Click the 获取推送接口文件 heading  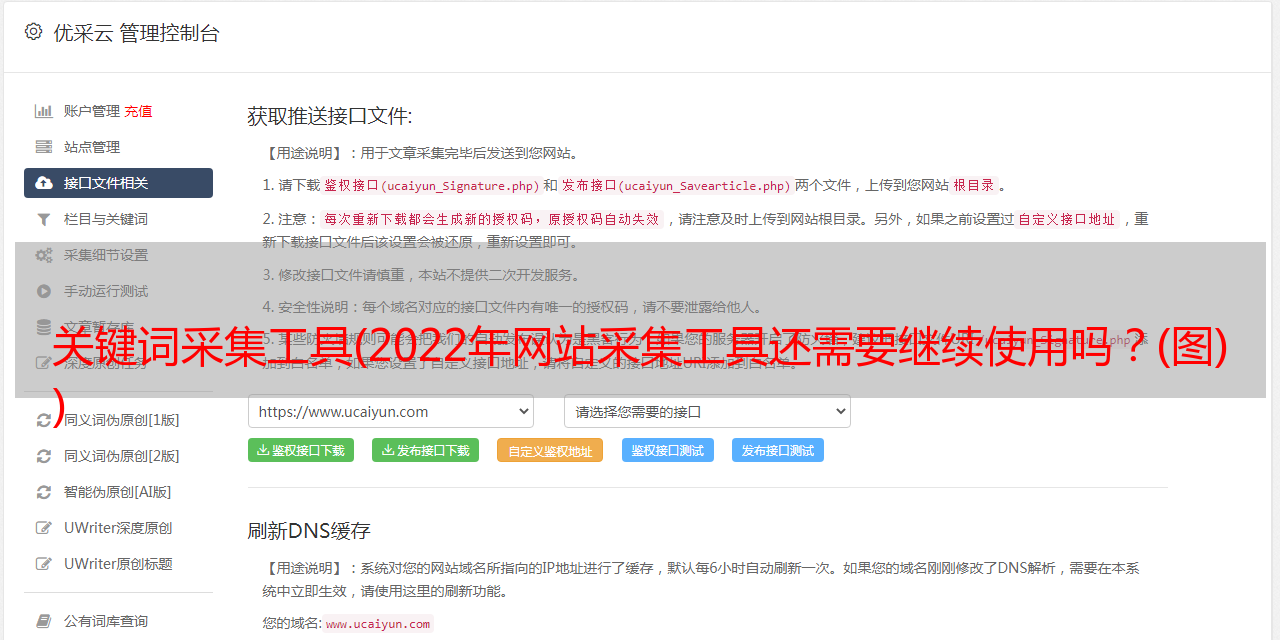pyautogui.click(x=330, y=116)
